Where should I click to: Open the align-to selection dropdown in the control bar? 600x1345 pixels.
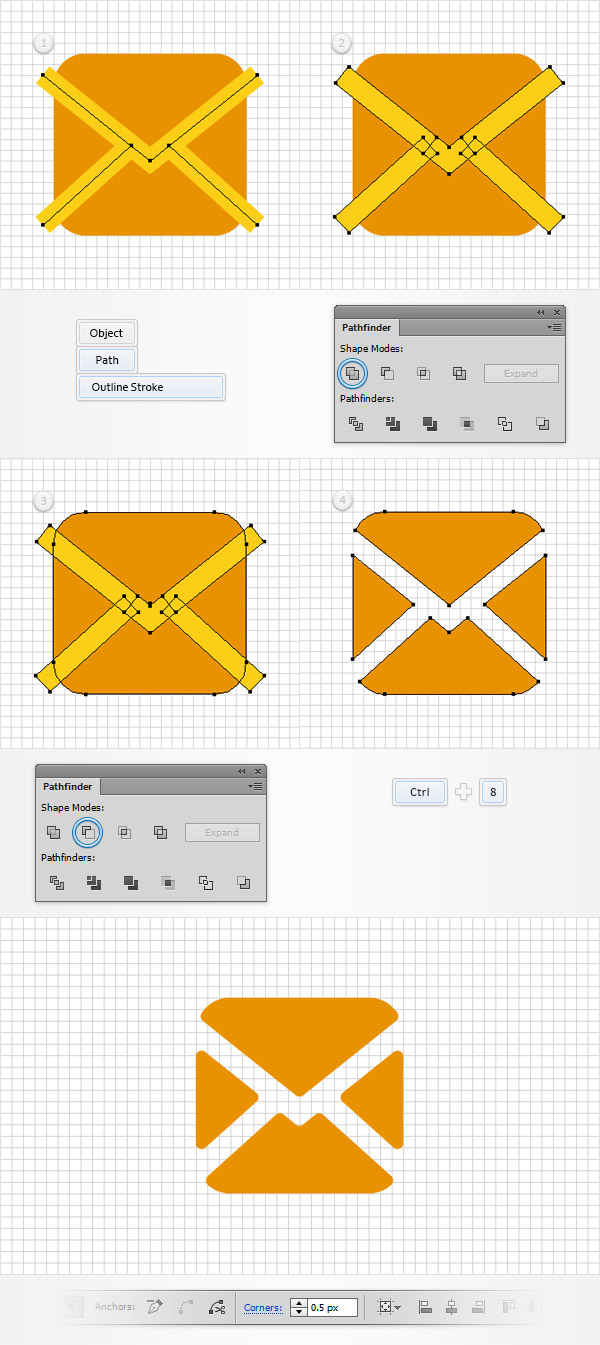389,1306
